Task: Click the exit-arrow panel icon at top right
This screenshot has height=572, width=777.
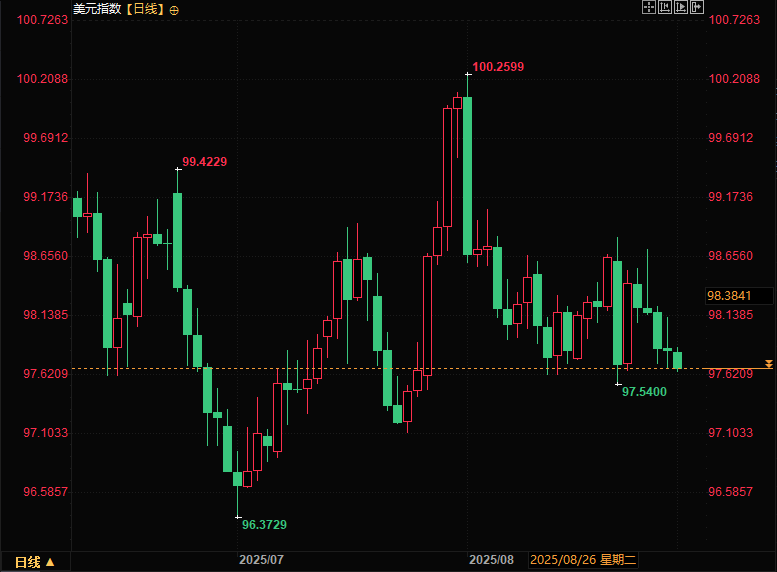Action: click(697, 7)
